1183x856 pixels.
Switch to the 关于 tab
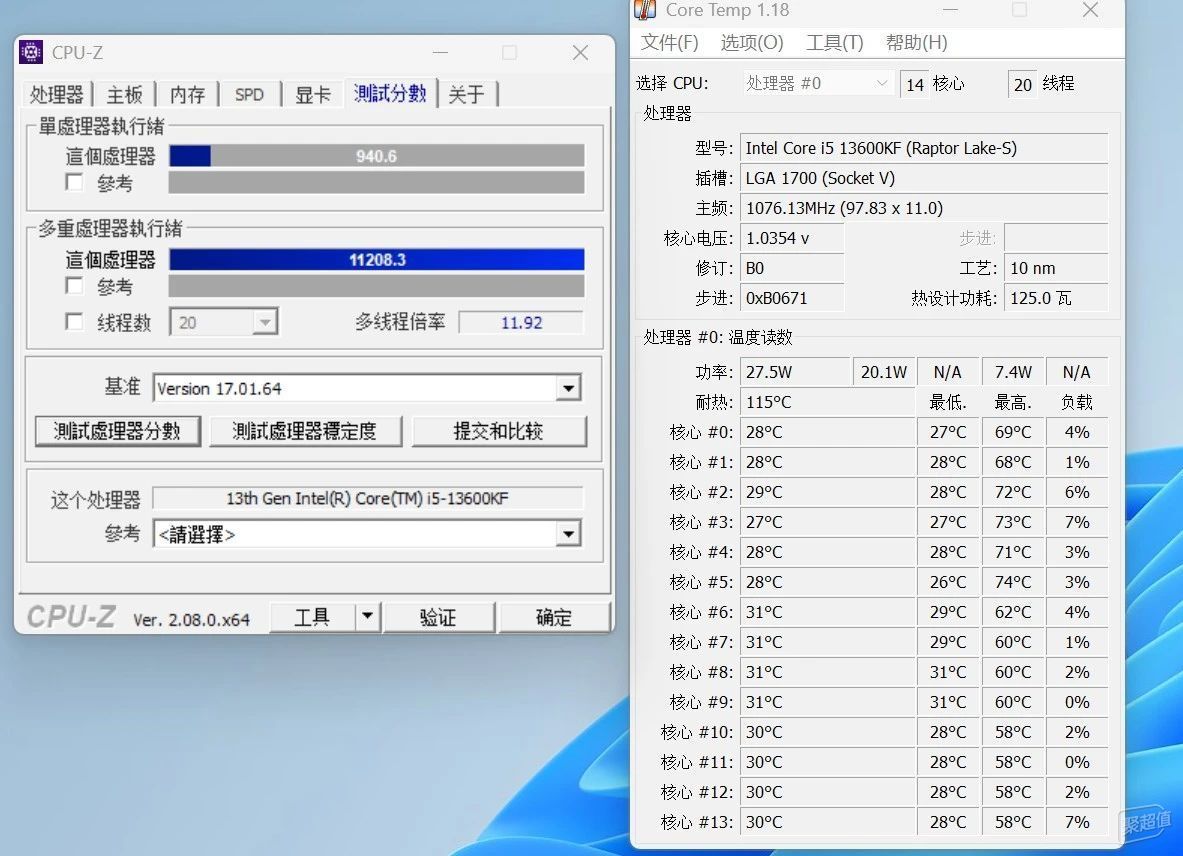[466, 95]
